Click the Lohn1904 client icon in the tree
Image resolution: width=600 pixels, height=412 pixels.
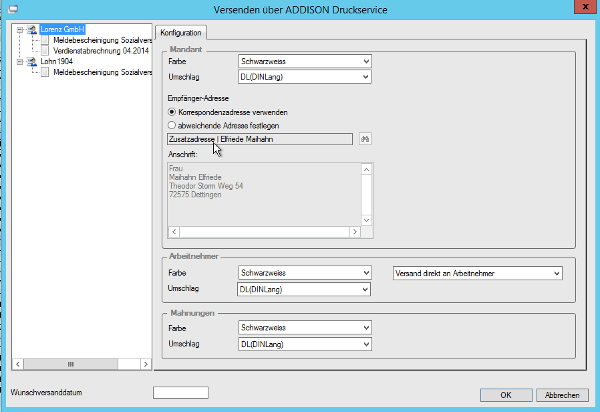coord(32,61)
